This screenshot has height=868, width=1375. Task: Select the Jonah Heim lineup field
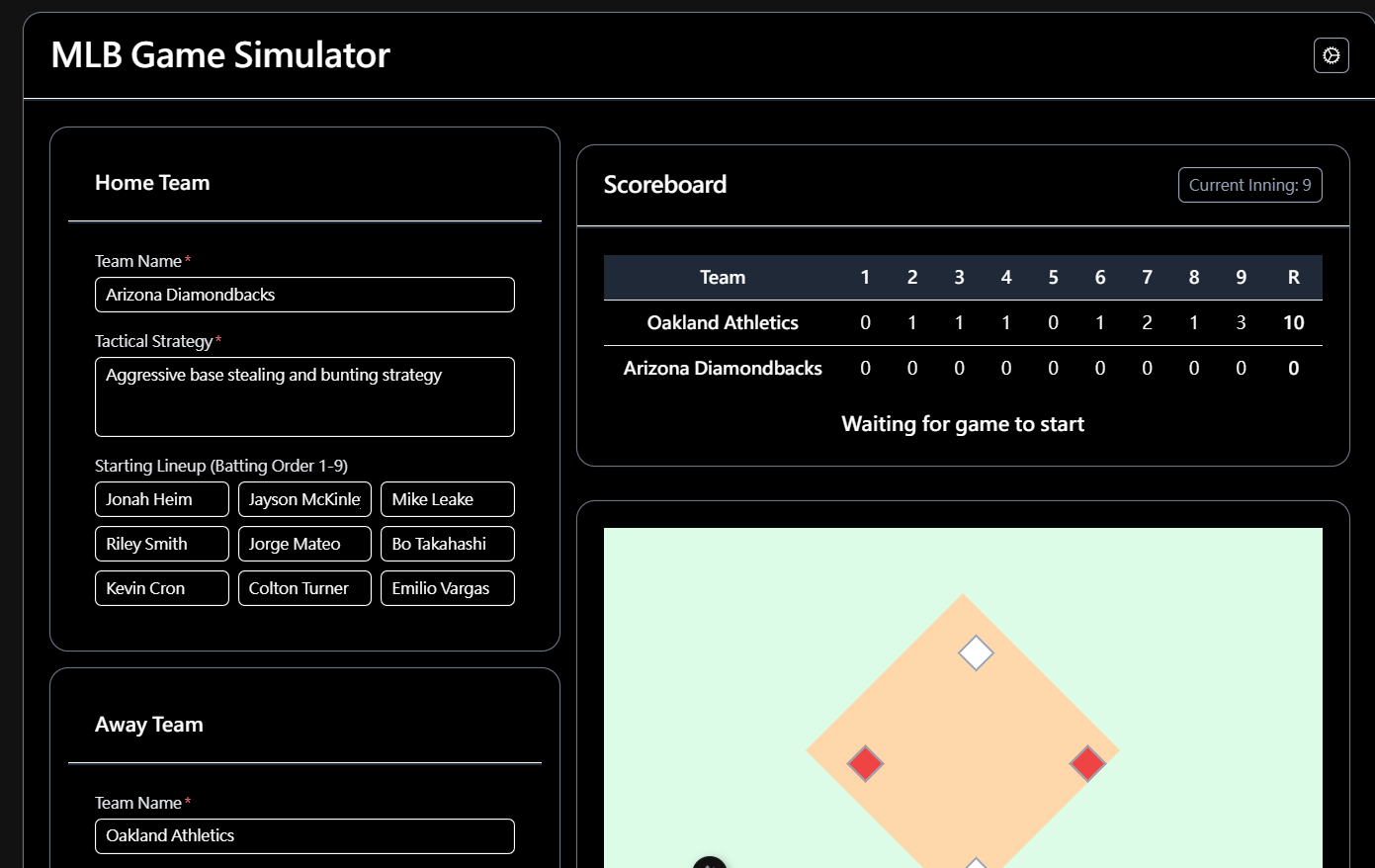162,499
